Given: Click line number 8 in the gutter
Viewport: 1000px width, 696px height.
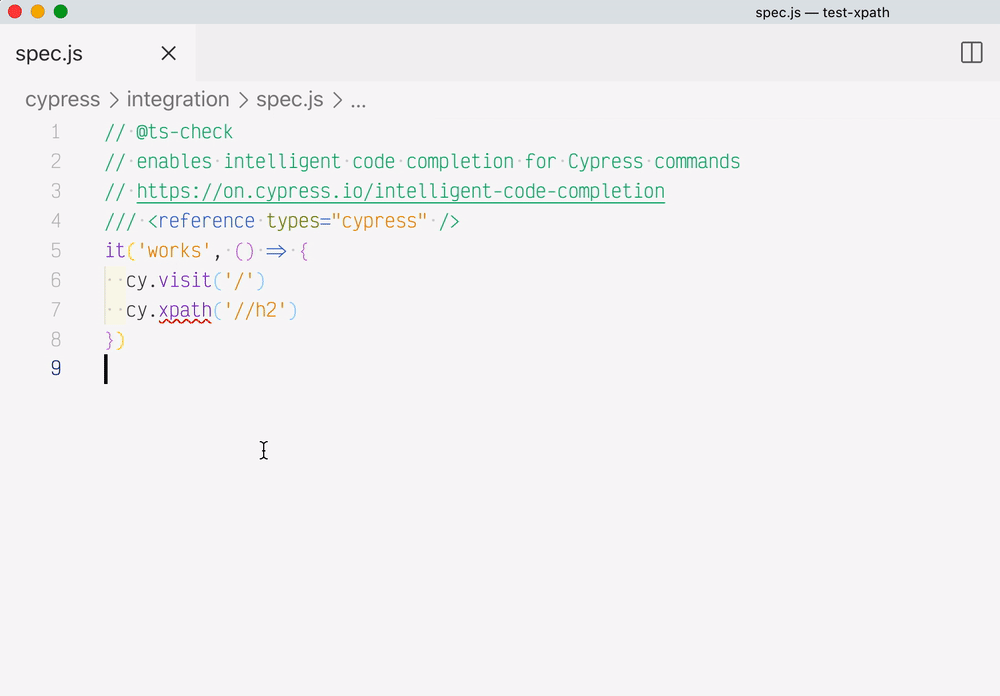Looking at the screenshot, I should [56, 340].
